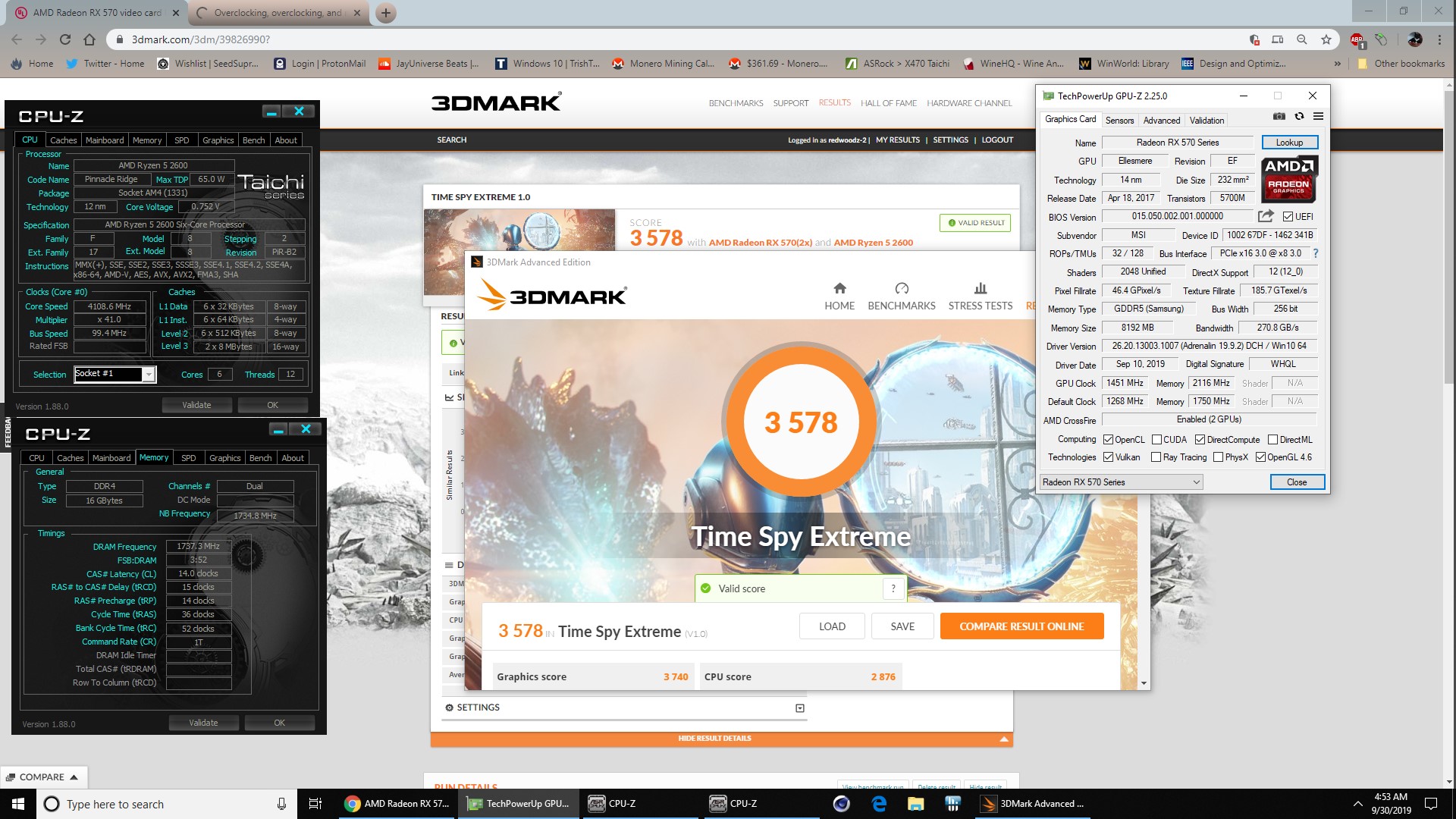Open the Adblock Plus extension icon
The image size is (1456, 819).
1357,39
